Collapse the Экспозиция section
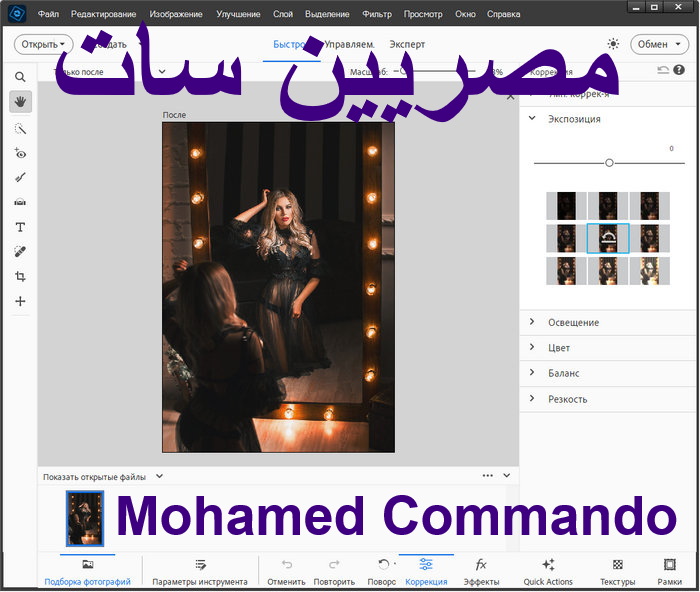The height and width of the screenshot is (592, 700). click(x=532, y=119)
